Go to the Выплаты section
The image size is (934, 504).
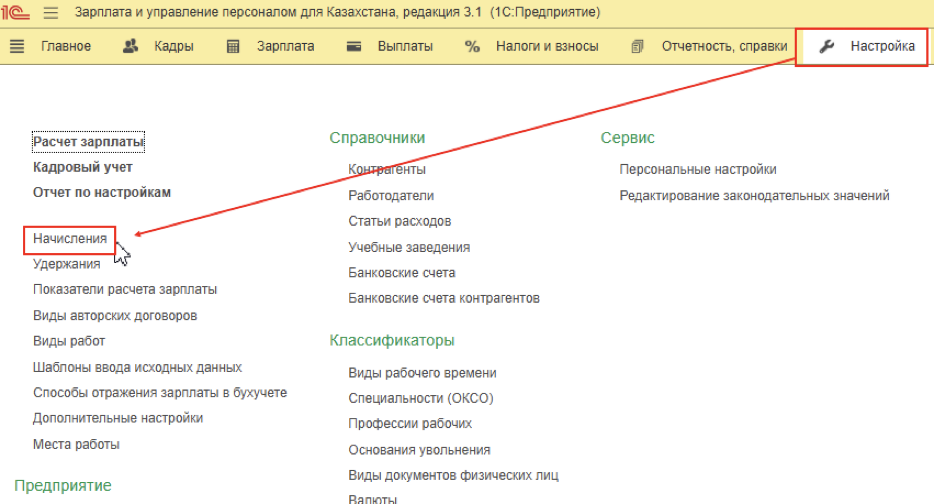tap(405, 46)
